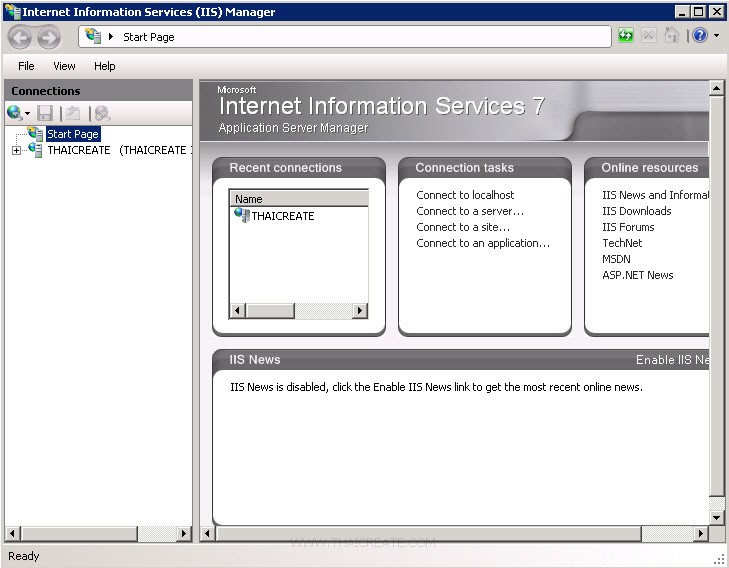The image size is (729, 568).
Task: Click the blue Help question mark icon
Action: coord(700,35)
